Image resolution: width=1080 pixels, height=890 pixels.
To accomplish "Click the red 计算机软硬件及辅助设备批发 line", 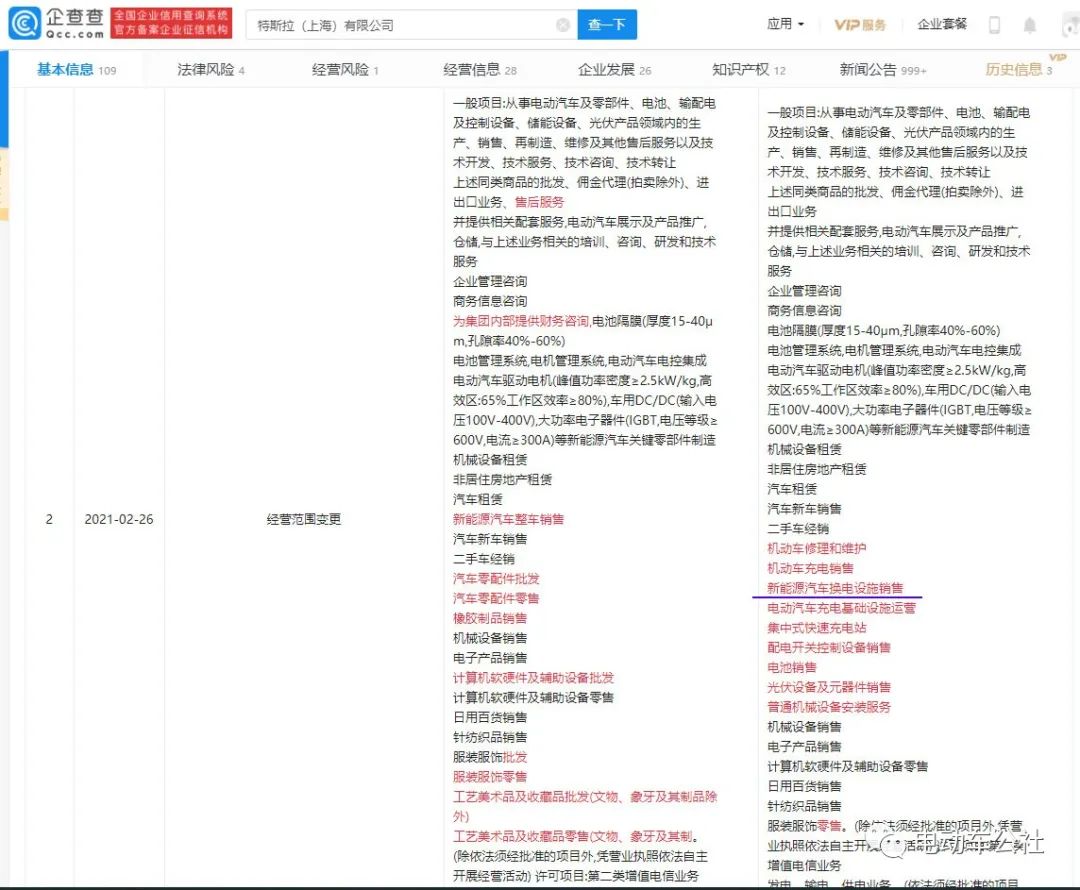I will (533, 678).
